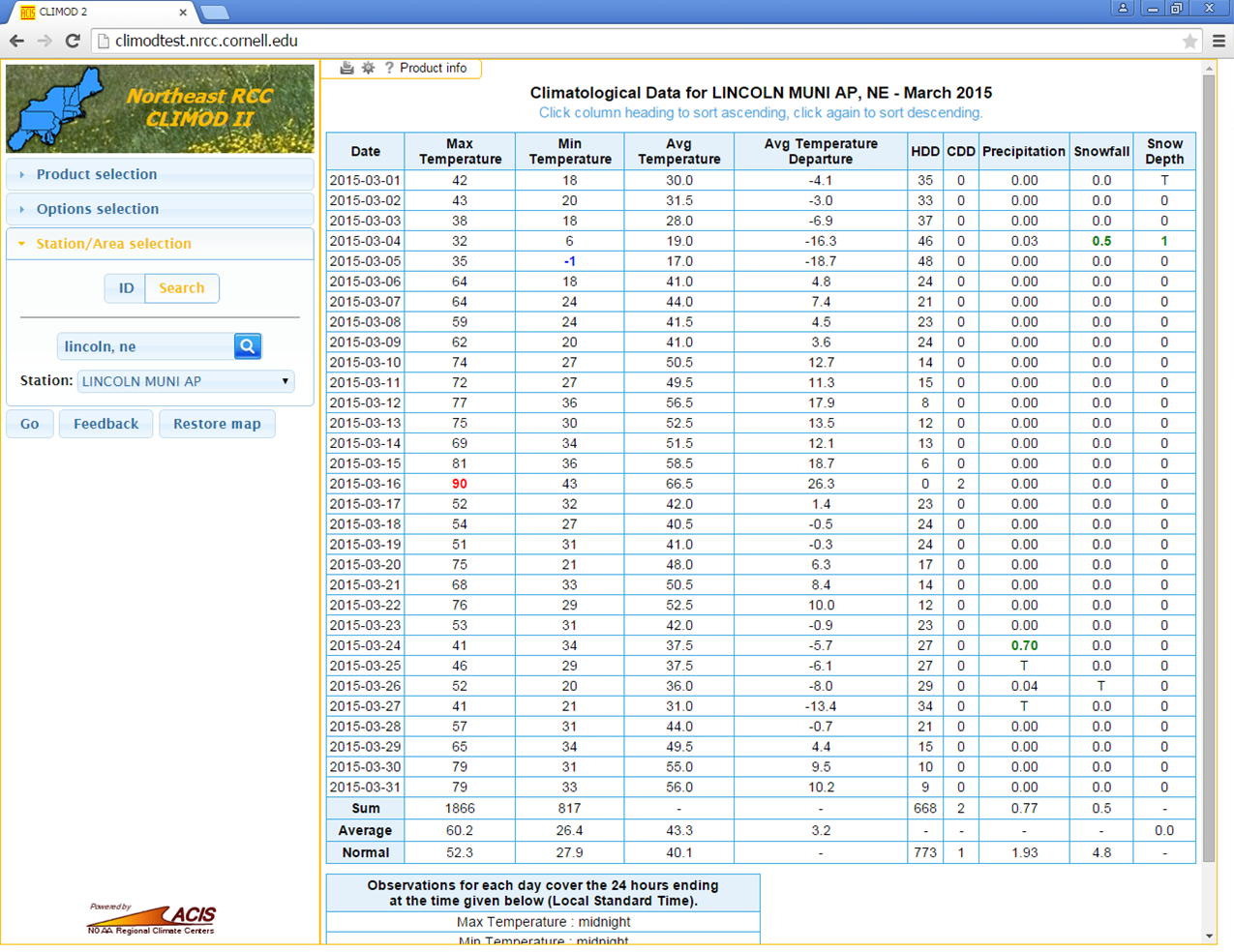Open the gear settings icon near Product info
The image size is (1234, 952).
368,68
